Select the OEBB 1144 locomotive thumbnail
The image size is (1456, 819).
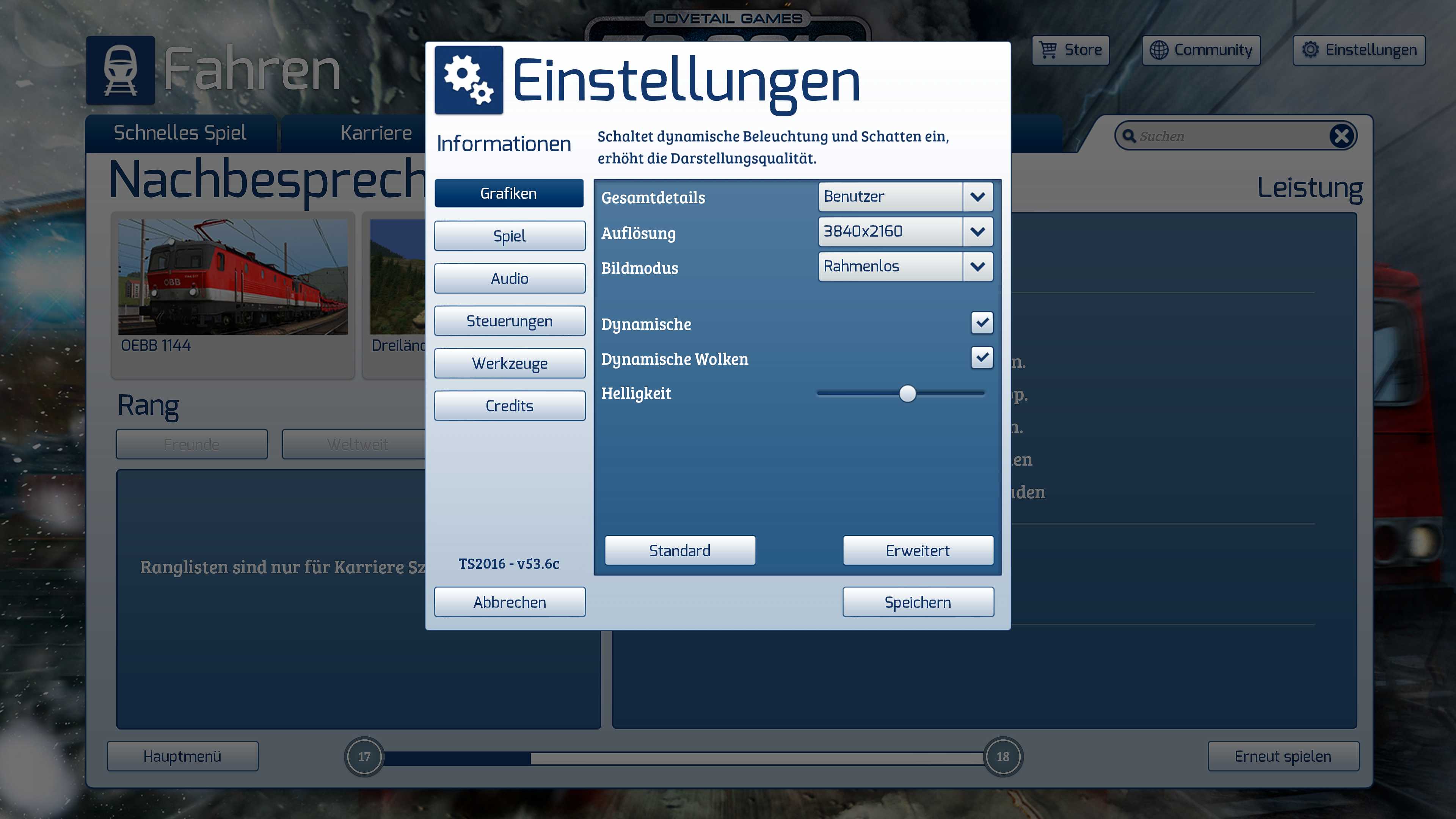click(x=232, y=277)
